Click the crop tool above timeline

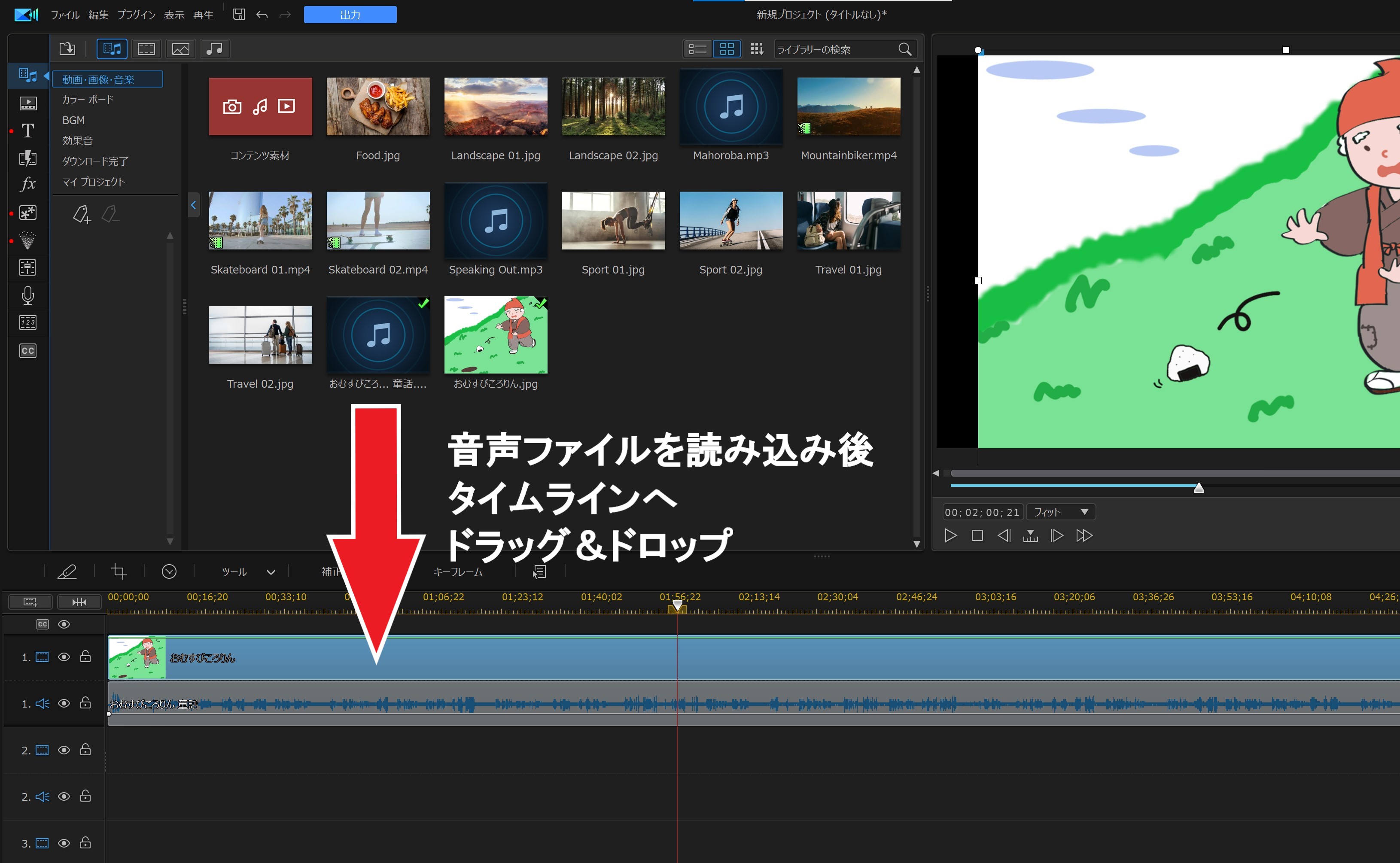[x=119, y=571]
